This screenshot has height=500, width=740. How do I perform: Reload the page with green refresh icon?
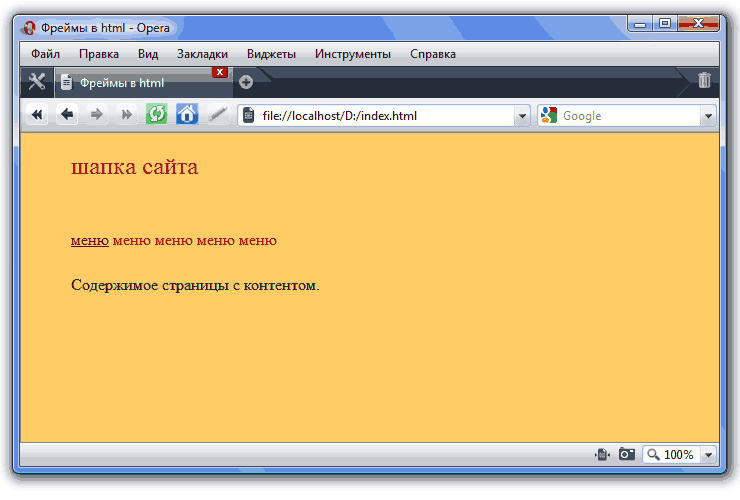(157, 115)
